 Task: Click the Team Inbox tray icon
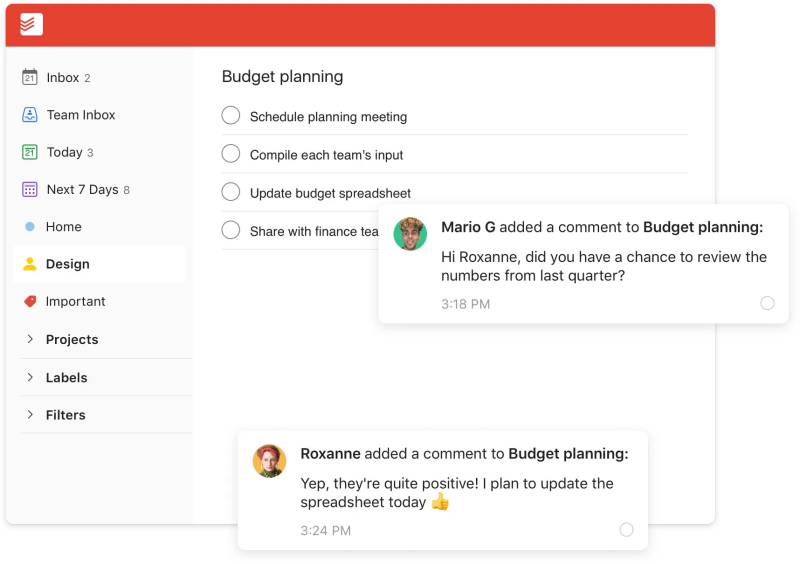click(x=30, y=114)
